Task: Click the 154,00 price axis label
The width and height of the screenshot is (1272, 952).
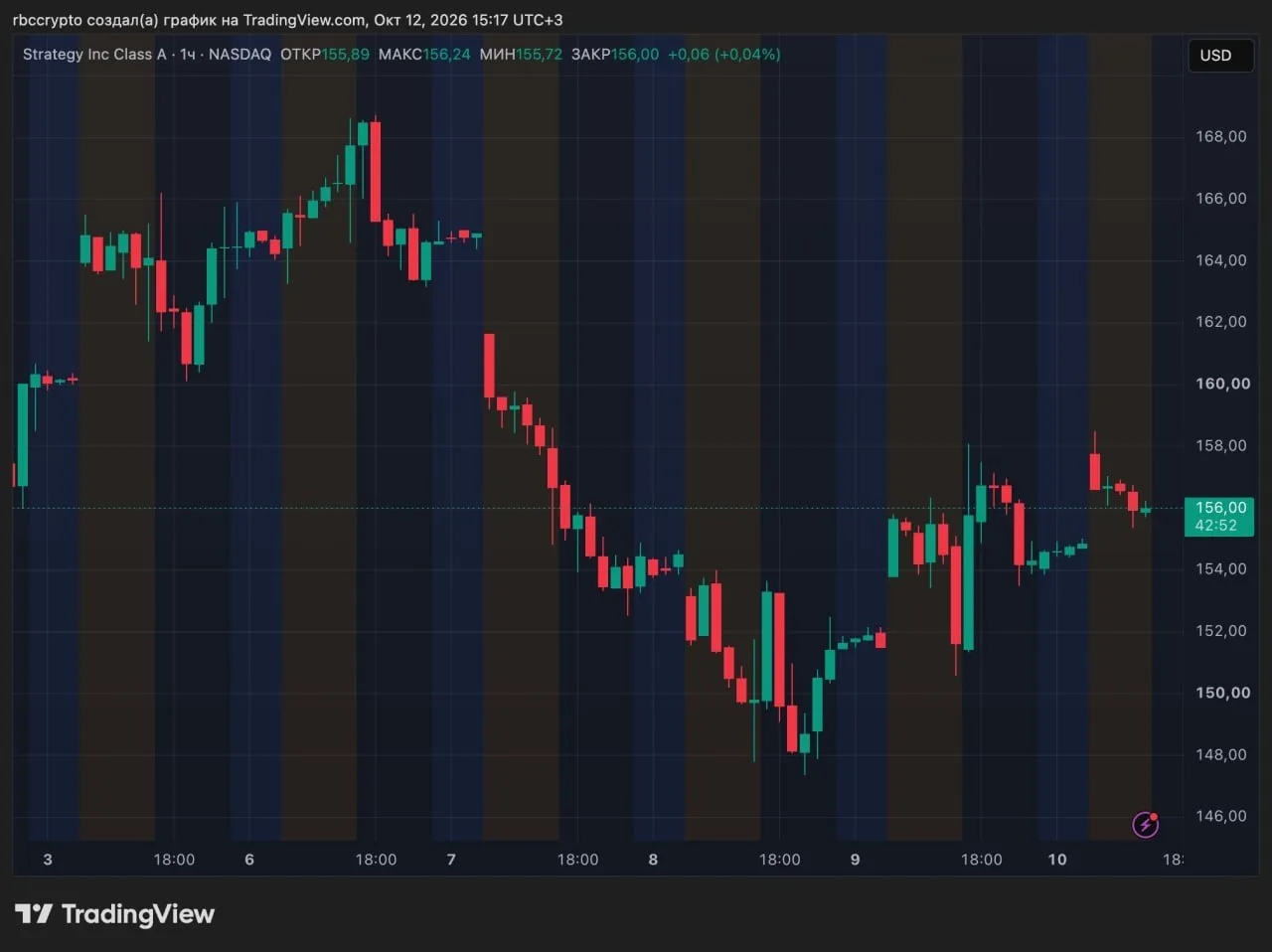Action: [x=1221, y=568]
